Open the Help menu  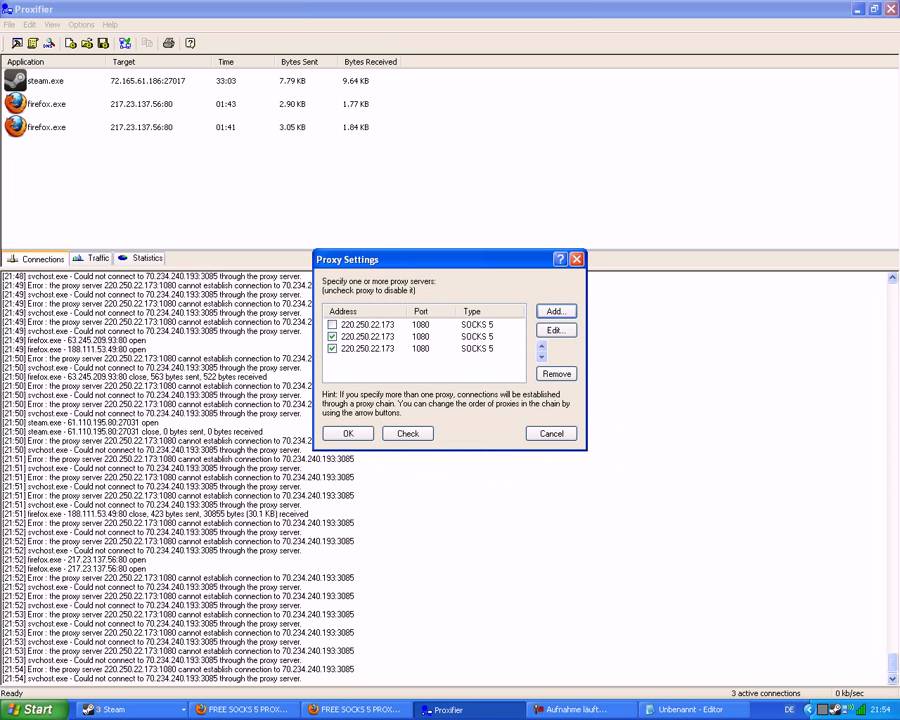pyautogui.click(x=110, y=25)
